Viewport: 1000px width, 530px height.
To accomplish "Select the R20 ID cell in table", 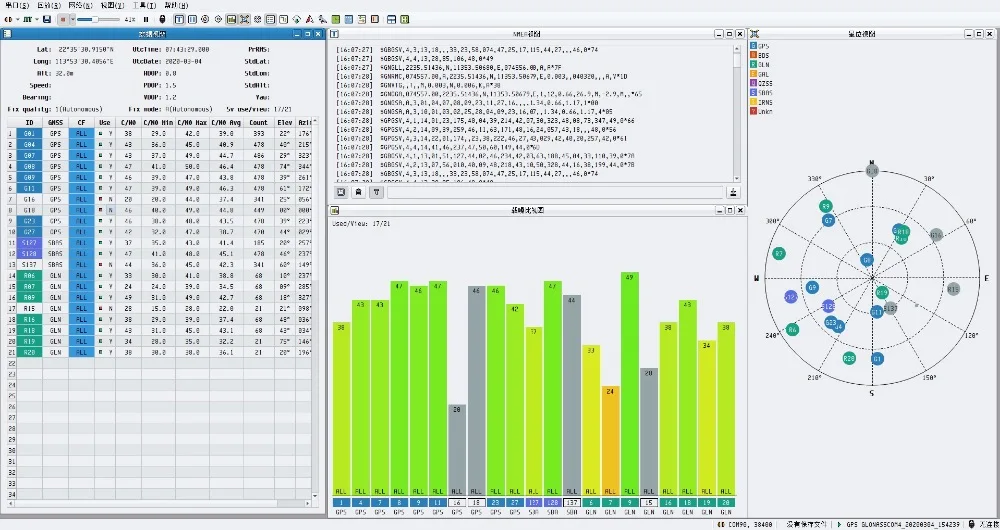I will pyautogui.click(x=29, y=352).
